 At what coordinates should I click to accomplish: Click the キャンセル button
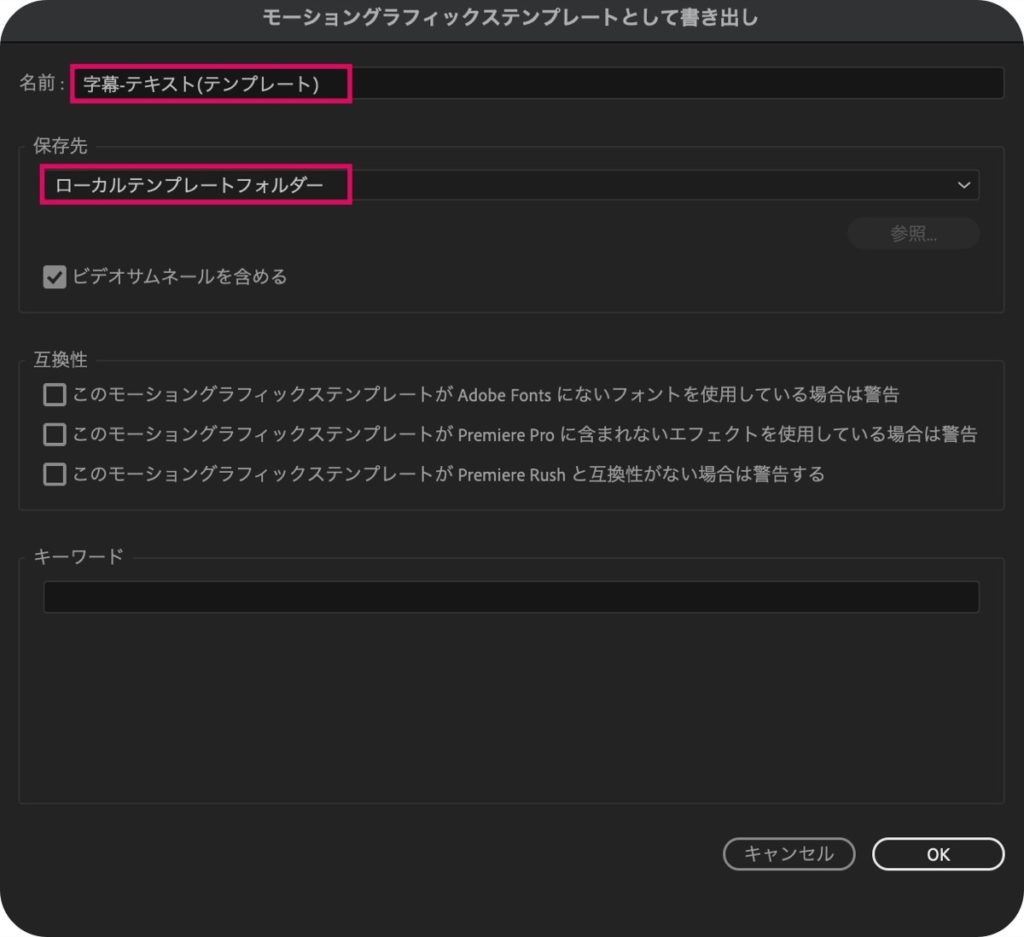789,854
